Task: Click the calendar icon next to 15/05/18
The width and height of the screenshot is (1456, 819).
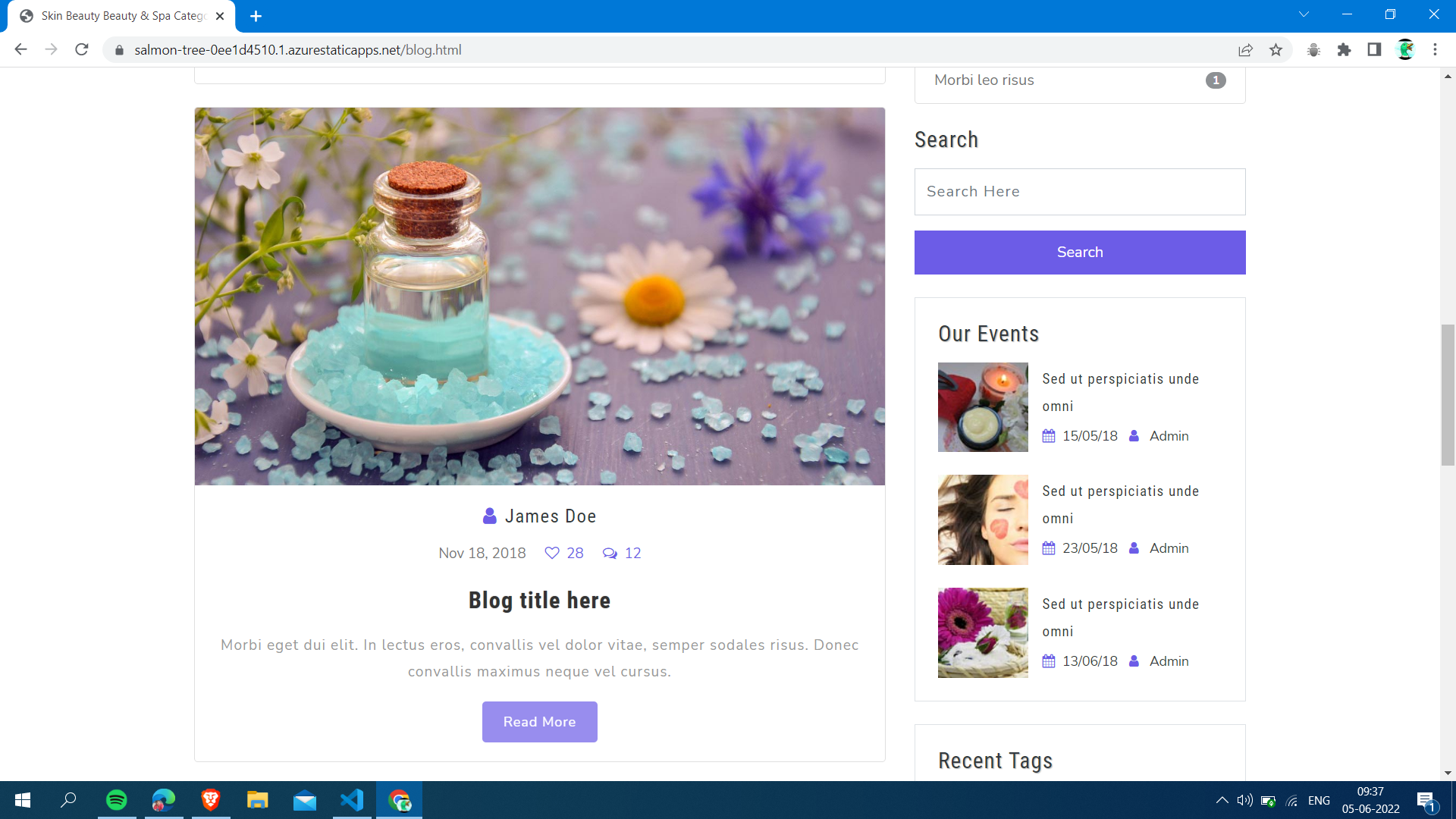Action: 1049,436
